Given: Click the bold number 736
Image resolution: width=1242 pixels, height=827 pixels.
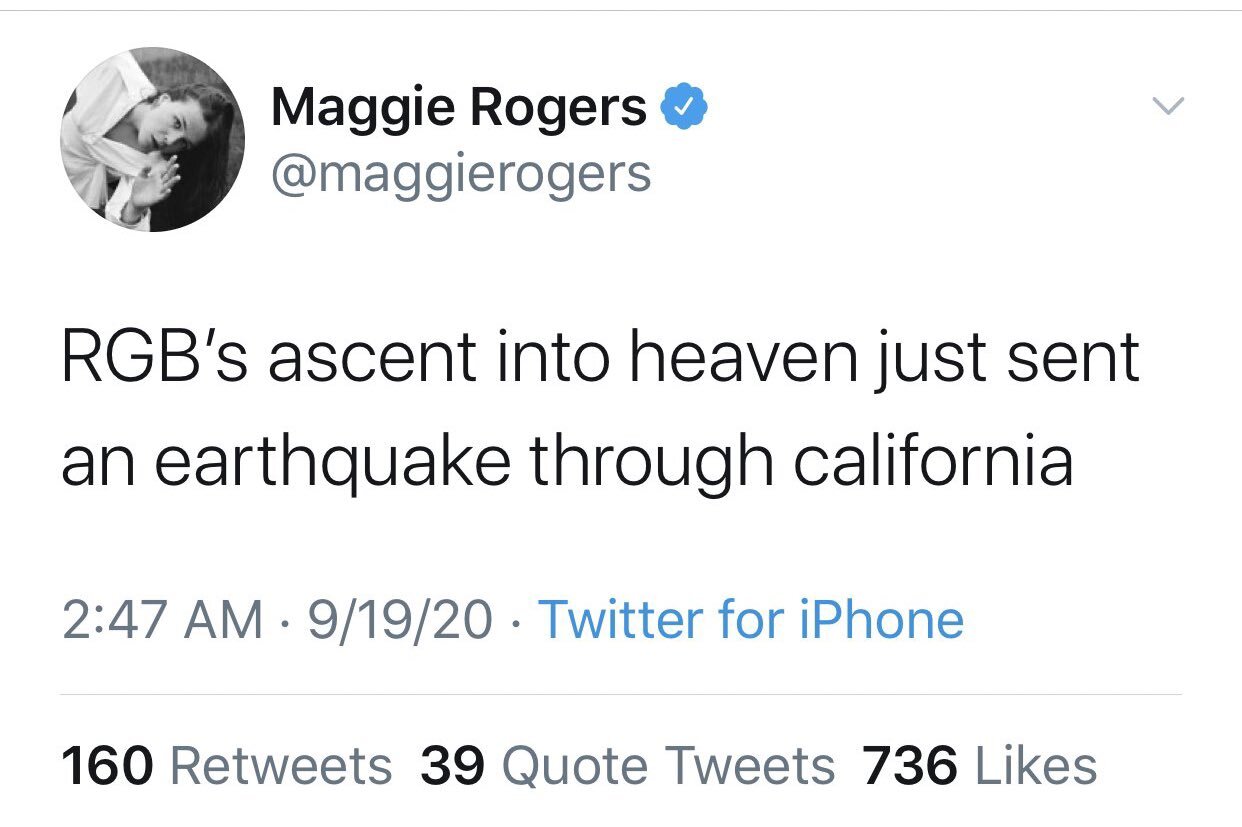Looking at the screenshot, I should pyautogui.click(x=910, y=767).
